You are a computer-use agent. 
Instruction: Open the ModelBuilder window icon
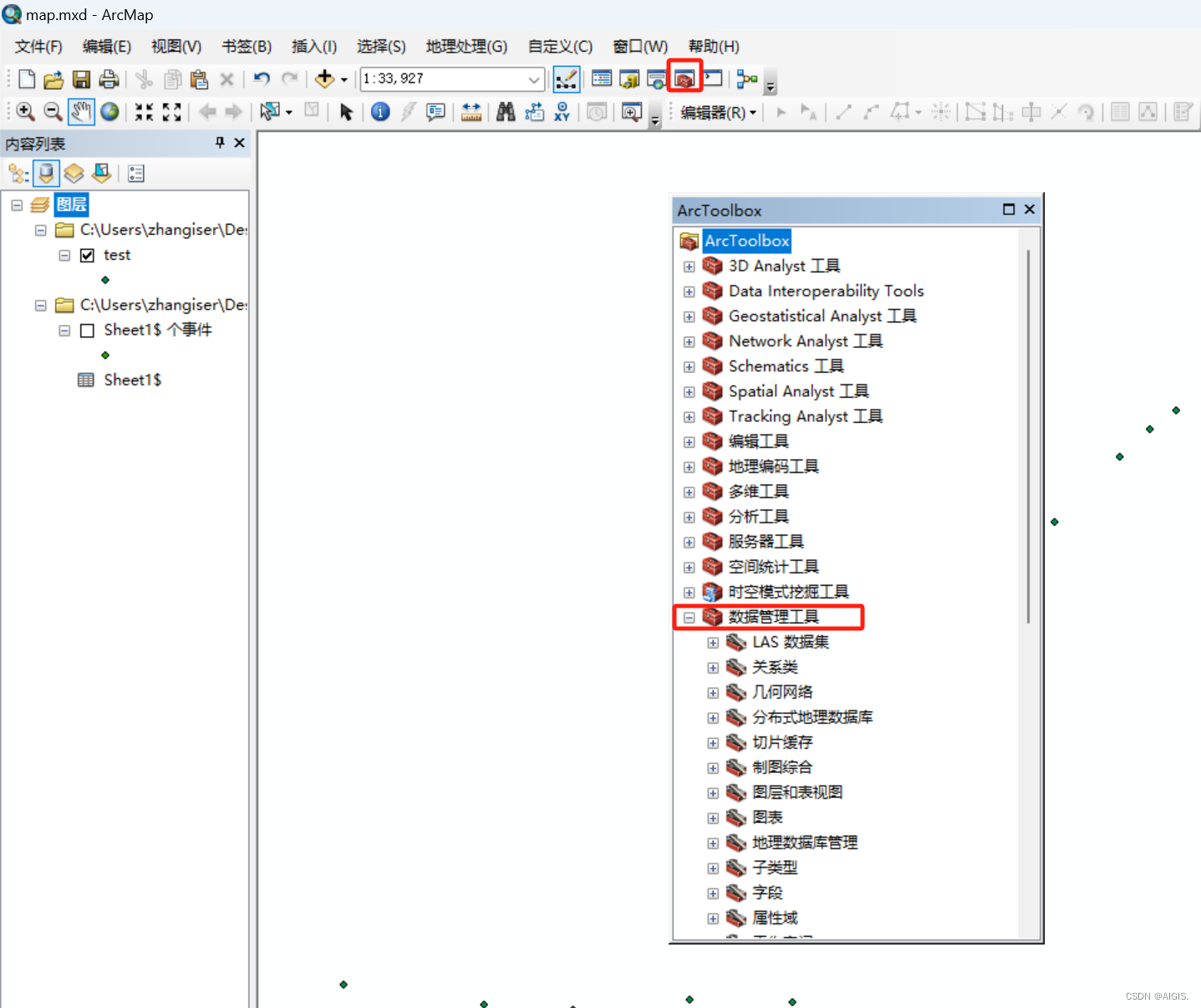(747, 79)
